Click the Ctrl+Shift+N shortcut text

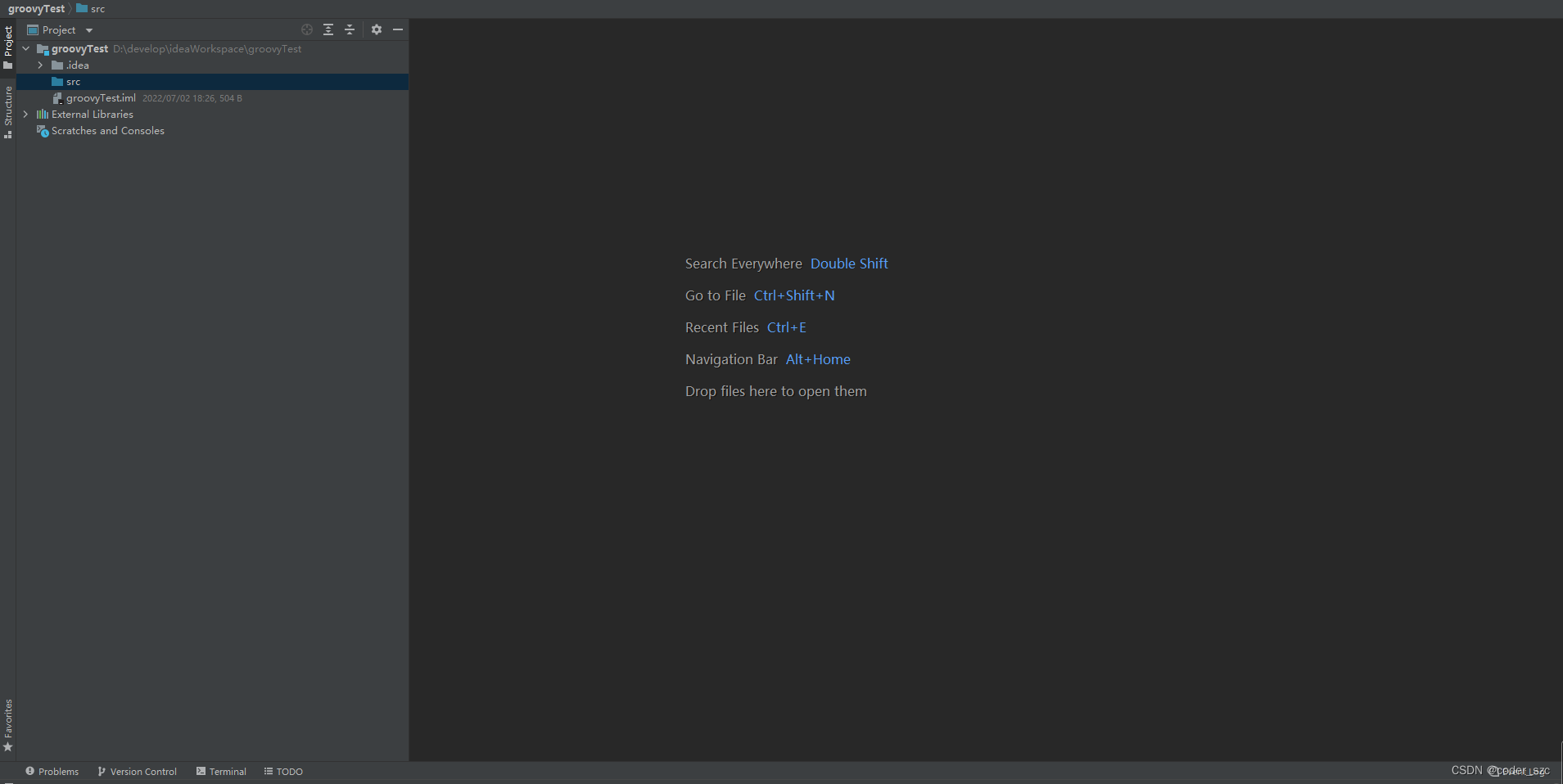point(794,295)
